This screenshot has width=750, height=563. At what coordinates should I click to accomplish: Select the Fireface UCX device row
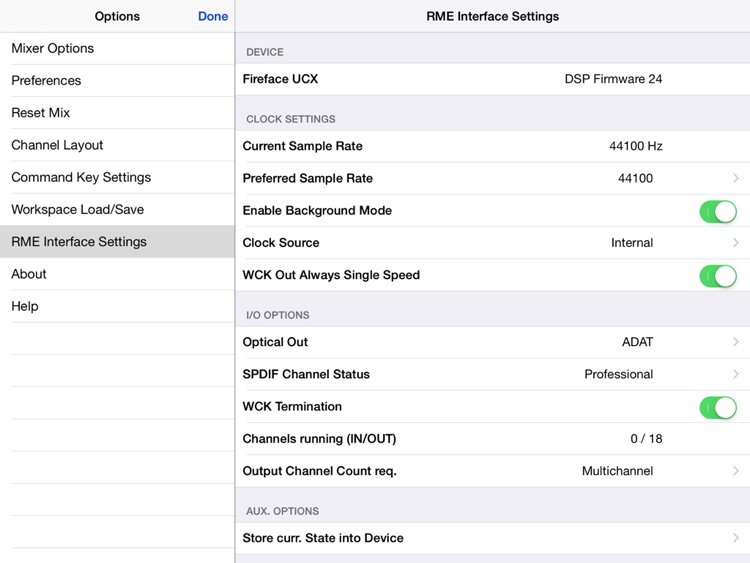(x=493, y=79)
